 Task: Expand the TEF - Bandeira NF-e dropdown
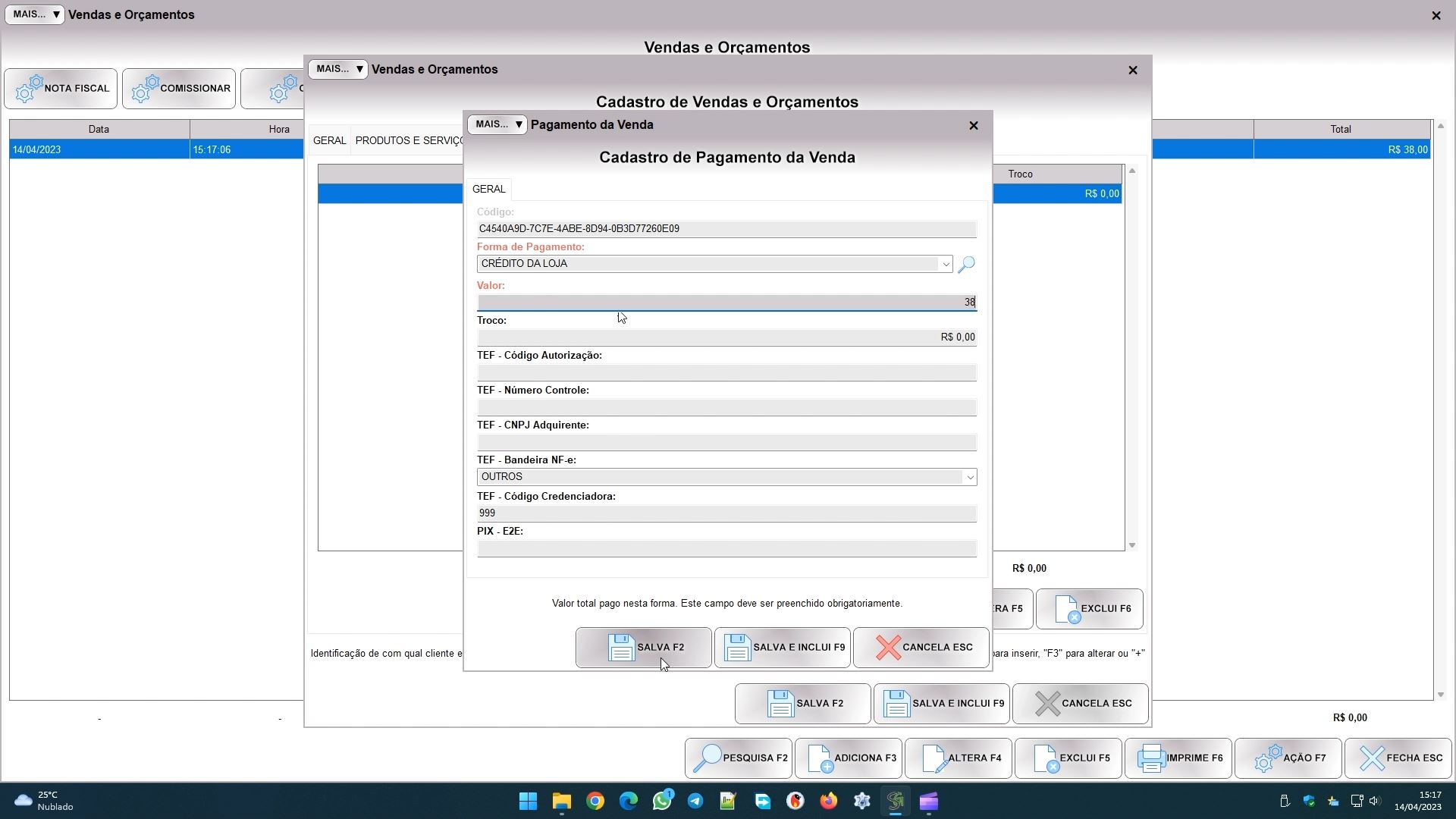(x=969, y=477)
